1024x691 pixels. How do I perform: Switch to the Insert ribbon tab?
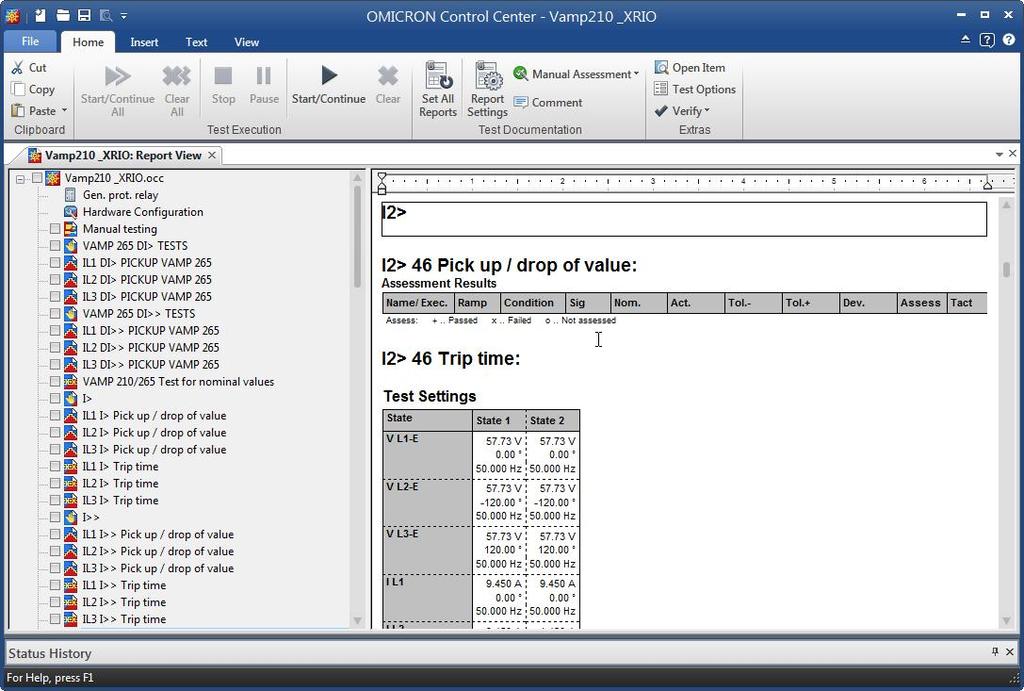[x=144, y=42]
